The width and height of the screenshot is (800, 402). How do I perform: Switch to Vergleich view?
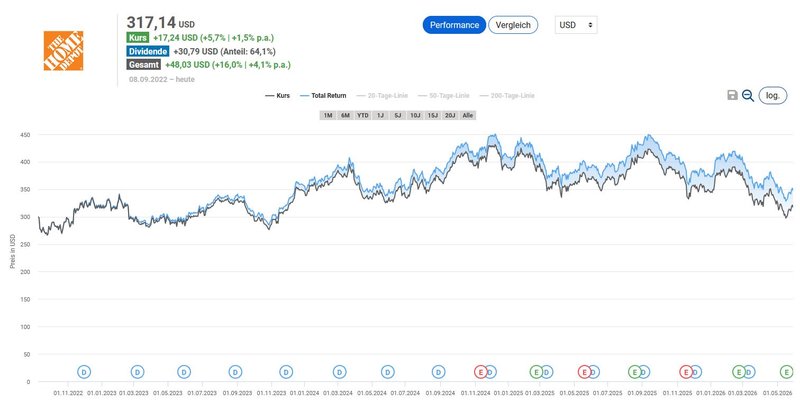tap(513, 25)
